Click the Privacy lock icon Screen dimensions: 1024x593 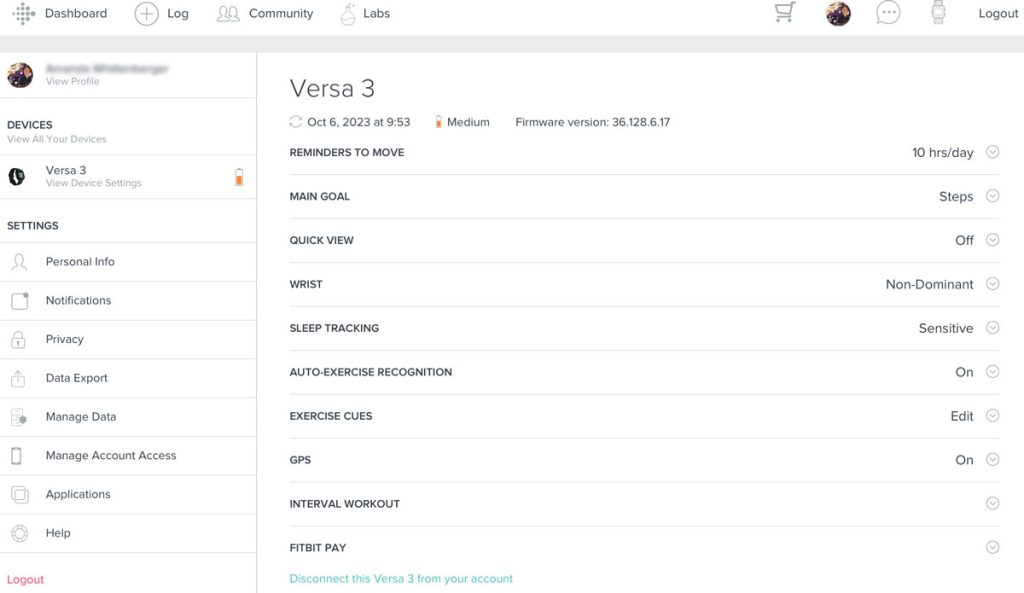19,340
